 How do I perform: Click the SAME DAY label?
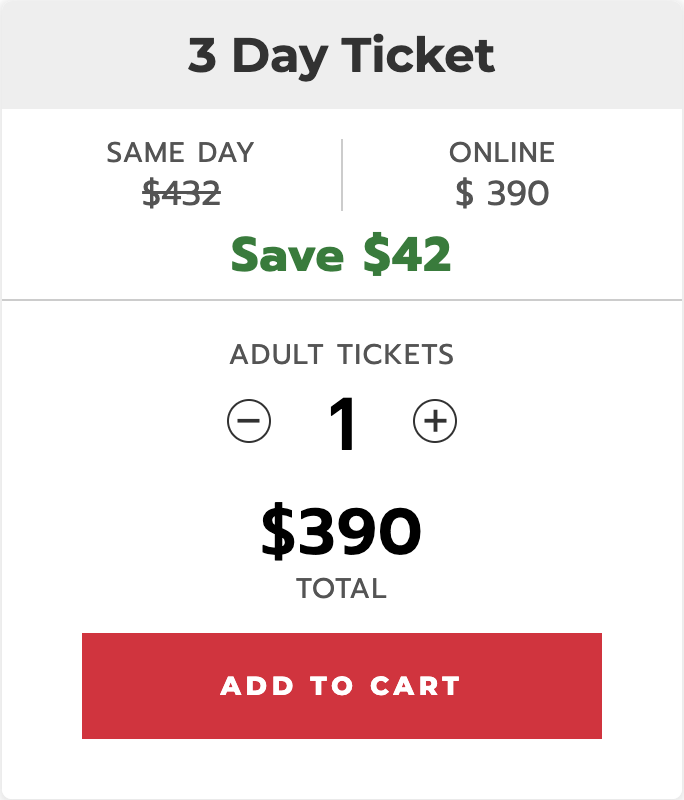click(181, 152)
